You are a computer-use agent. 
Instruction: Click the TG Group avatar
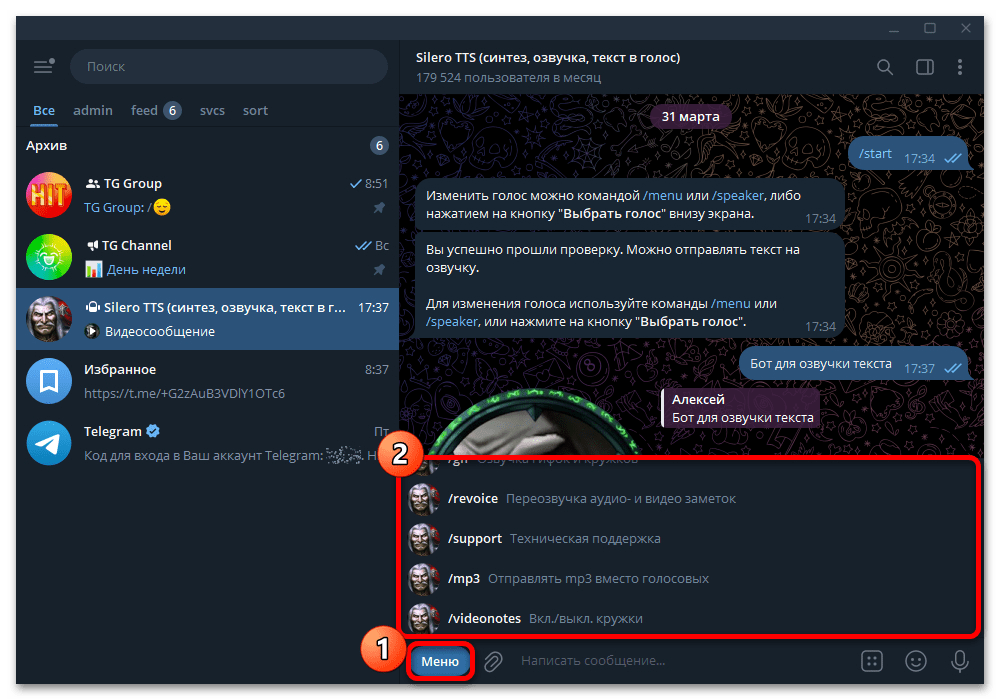click(49, 195)
